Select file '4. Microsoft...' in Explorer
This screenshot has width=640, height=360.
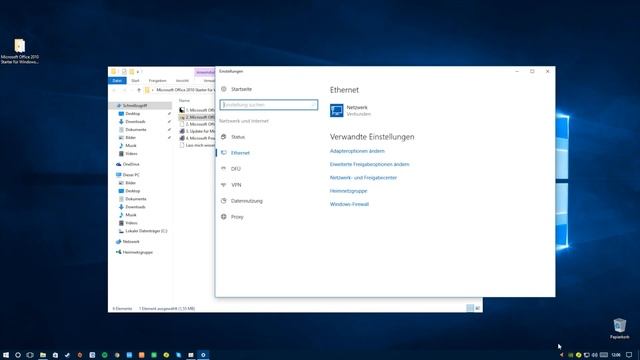pyautogui.click(x=197, y=138)
